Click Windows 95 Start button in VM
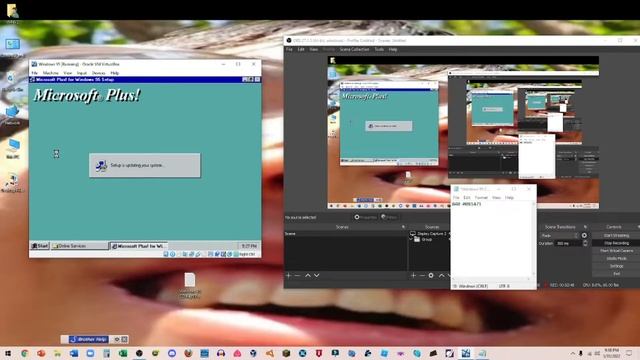Image resolution: width=640 pixels, height=360 pixels. [x=40, y=246]
